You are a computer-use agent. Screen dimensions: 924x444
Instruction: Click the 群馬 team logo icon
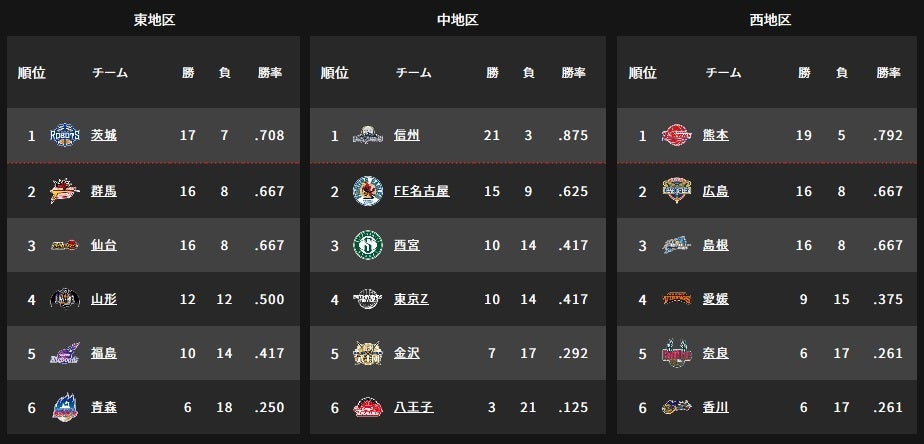tap(65, 191)
